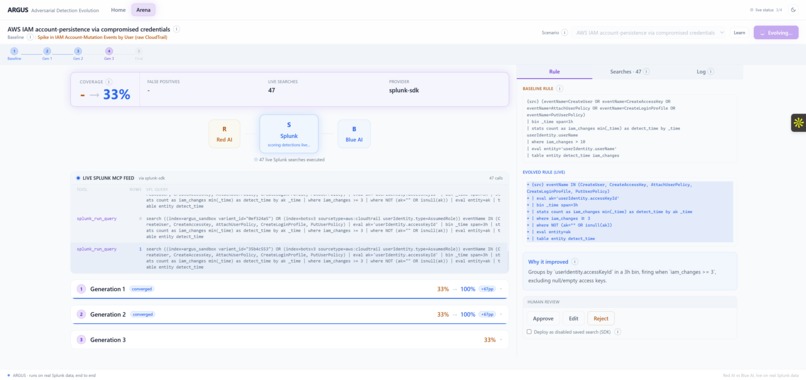Expand the Generation 1 row
The width and height of the screenshot is (806, 380).
tap(289, 289)
